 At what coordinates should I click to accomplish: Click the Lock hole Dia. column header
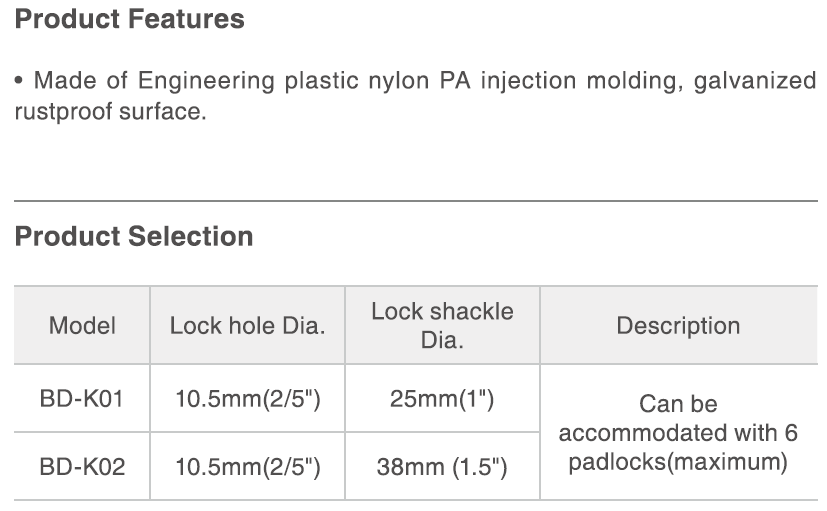click(247, 326)
